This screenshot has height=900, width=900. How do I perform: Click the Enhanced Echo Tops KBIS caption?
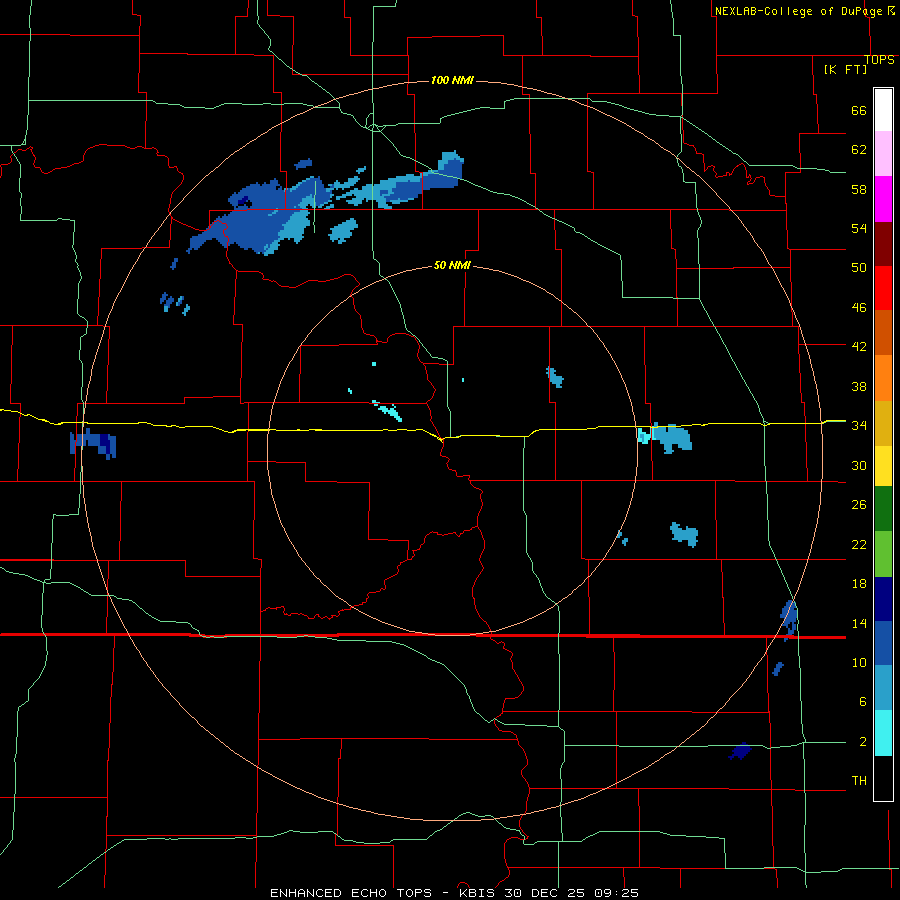pos(454,893)
